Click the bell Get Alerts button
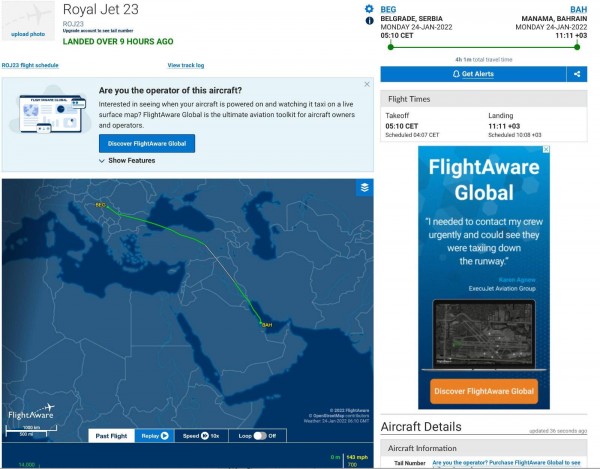Viewport: 600px width, 469px height. coord(473,74)
